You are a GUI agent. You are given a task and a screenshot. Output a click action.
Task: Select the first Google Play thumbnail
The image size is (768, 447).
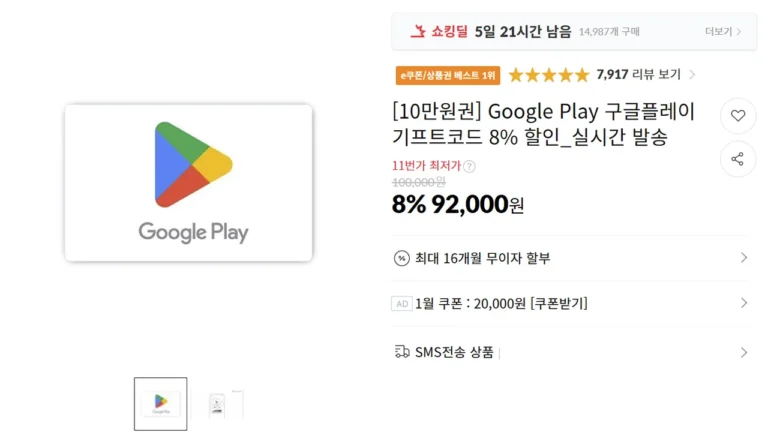[x=161, y=403]
